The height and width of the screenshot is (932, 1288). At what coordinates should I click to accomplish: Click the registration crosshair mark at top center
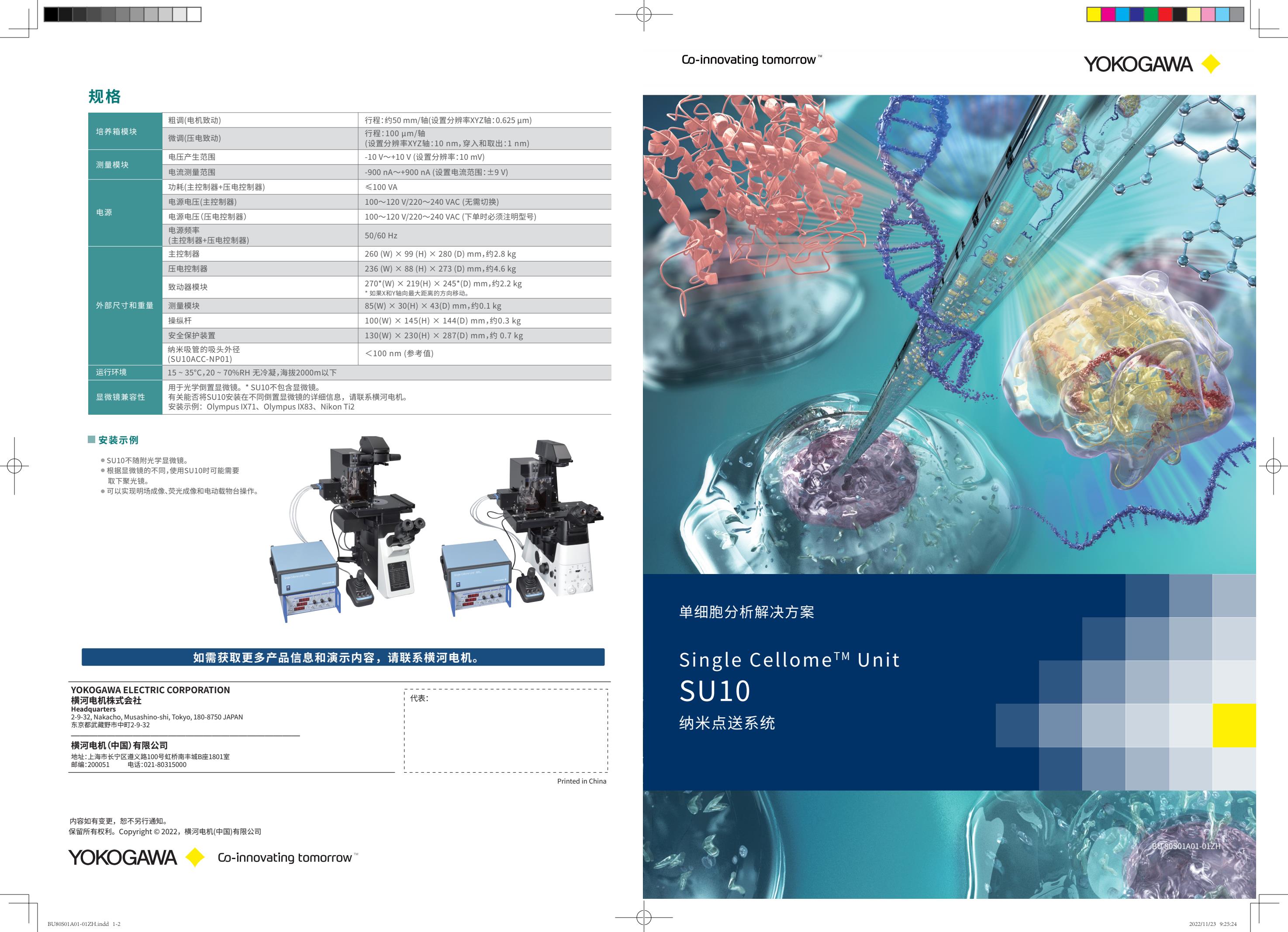[643, 15]
